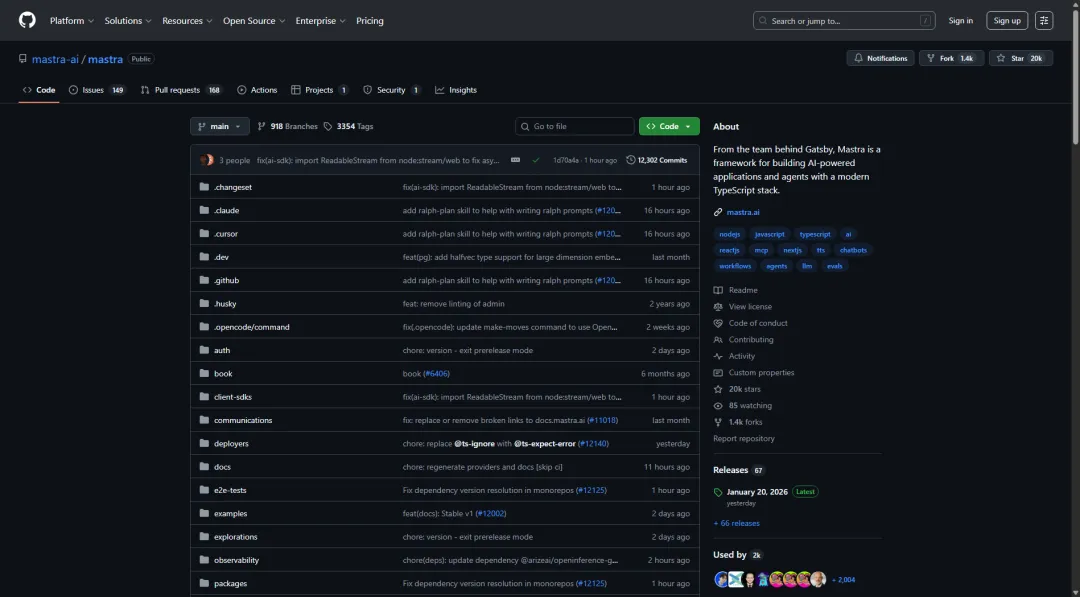The image size is (1080, 597).
Task: Click the Sign in link
Action: click(960, 21)
